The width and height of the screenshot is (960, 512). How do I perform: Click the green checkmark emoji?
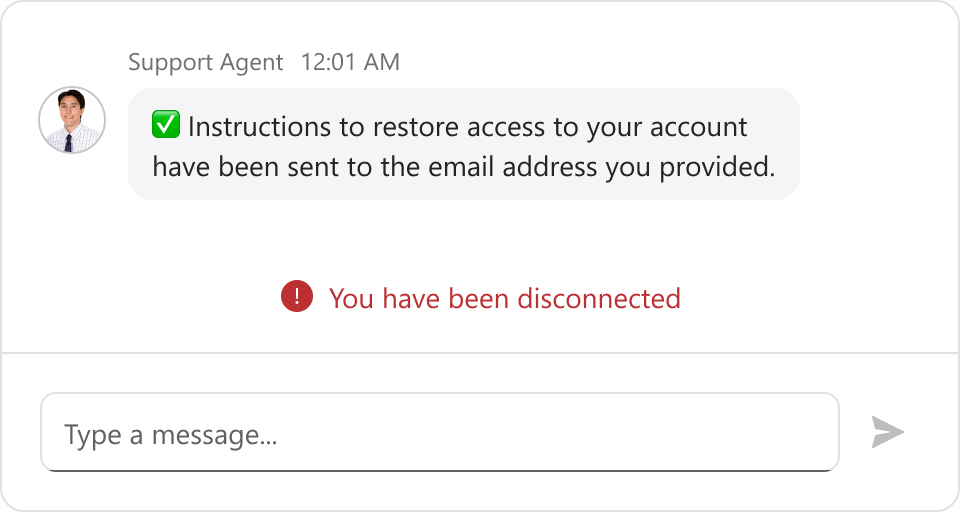tap(165, 126)
